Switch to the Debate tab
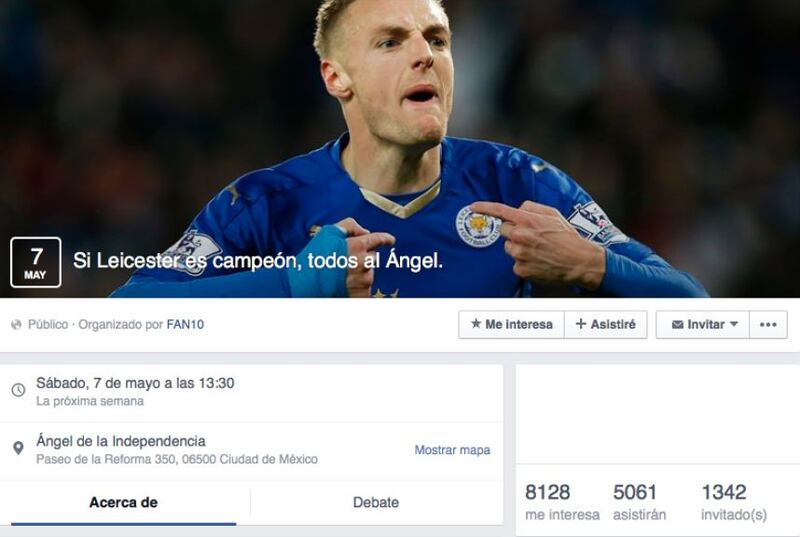800x537 pixels. click(376, 502)
